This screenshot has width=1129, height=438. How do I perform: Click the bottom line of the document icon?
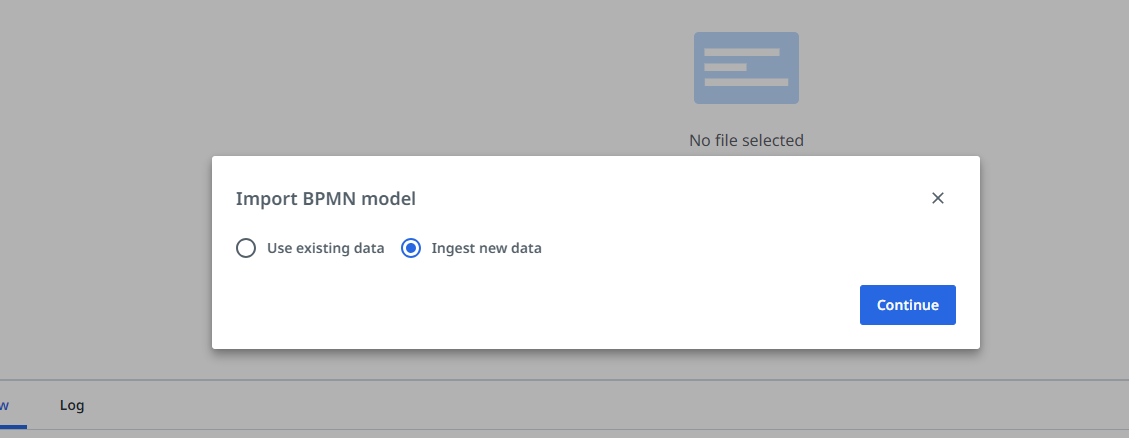click(745, 82)
